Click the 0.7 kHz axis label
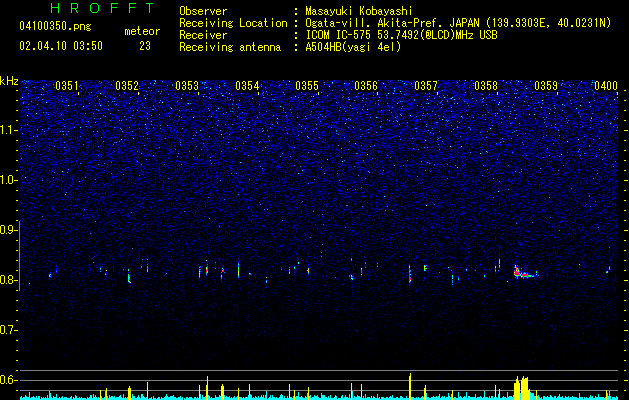This screenshot has width=629, height=400. point(8,330)
